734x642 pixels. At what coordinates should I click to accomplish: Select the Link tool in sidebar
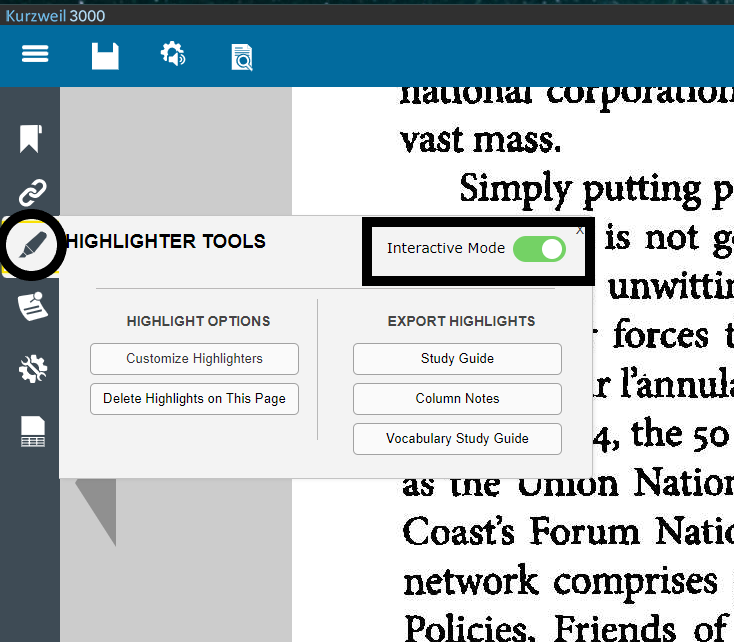coord(32,192)
